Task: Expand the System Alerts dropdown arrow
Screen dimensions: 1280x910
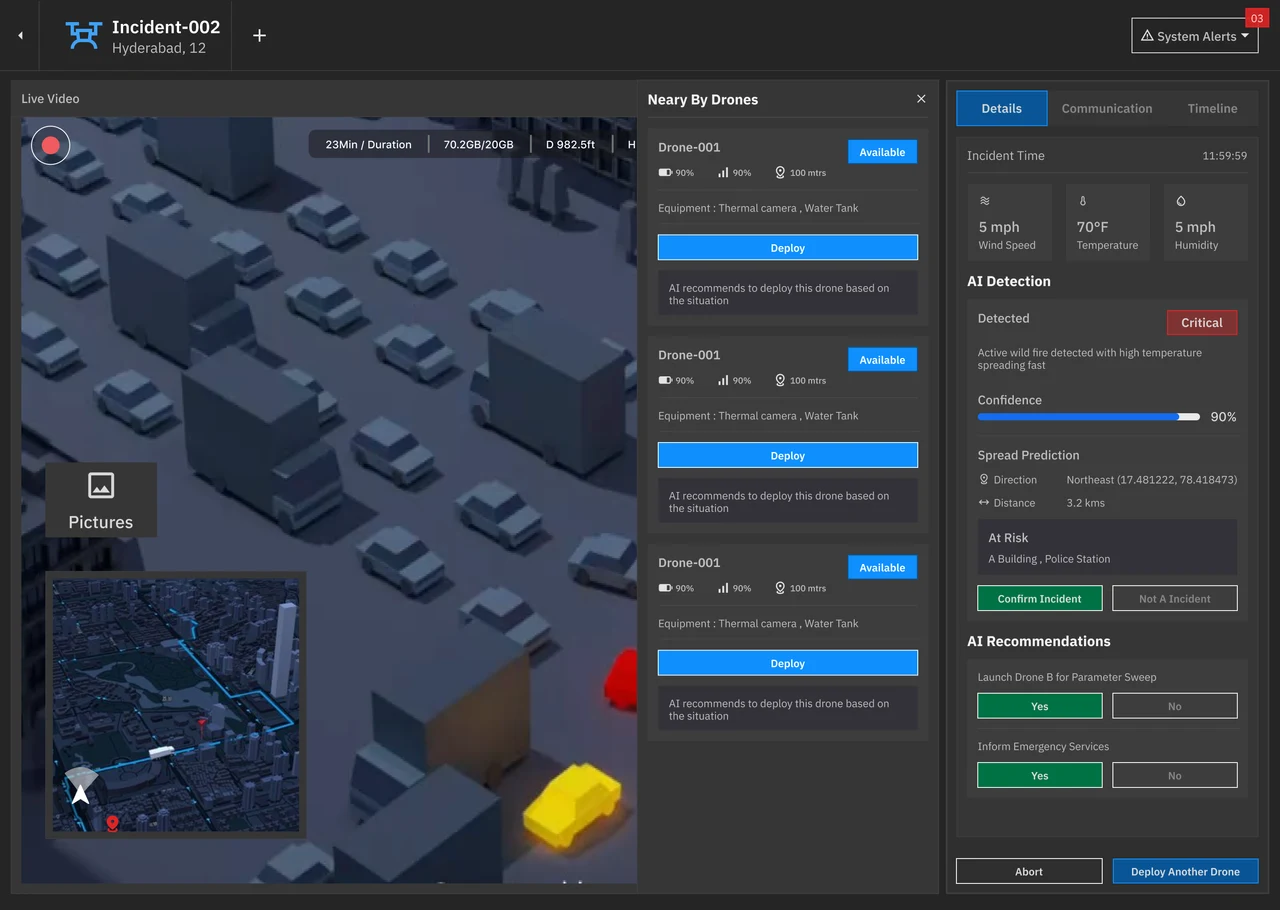Action: 1245,36
